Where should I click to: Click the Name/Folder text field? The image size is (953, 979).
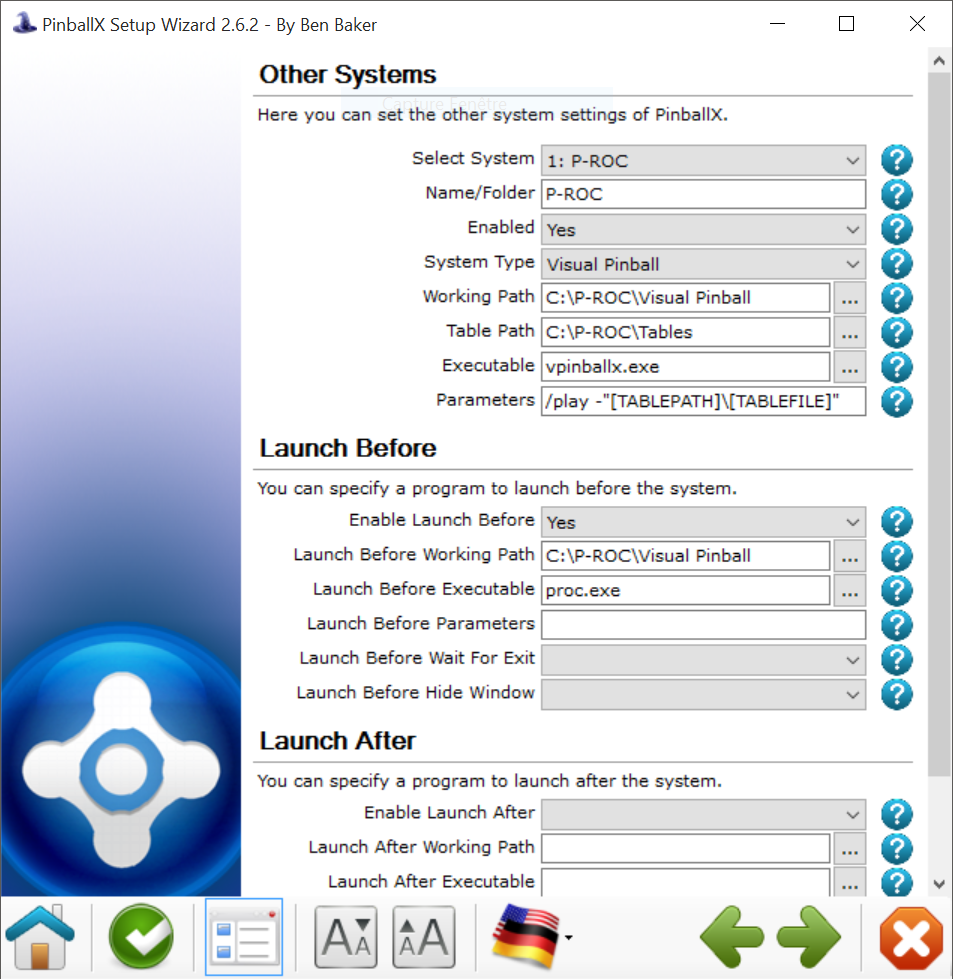[703, 194]
